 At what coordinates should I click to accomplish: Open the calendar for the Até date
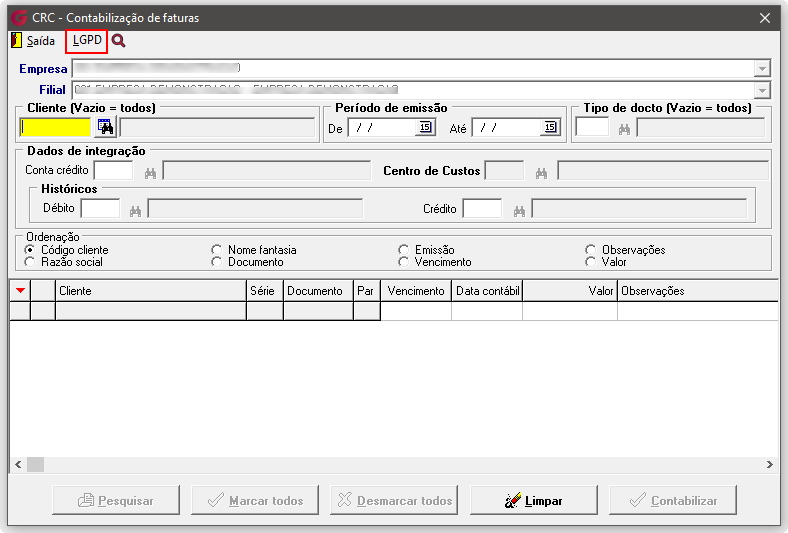tap(550, 128)
